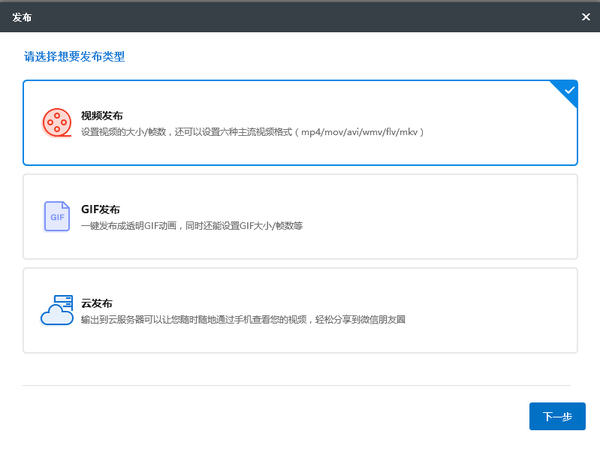Click the mp4/mov/avi/wmv/flv/mkv description text
Image resolution: width=600 pixels, height=452 pixels.
pyautogui.click(x=252, y=132)
